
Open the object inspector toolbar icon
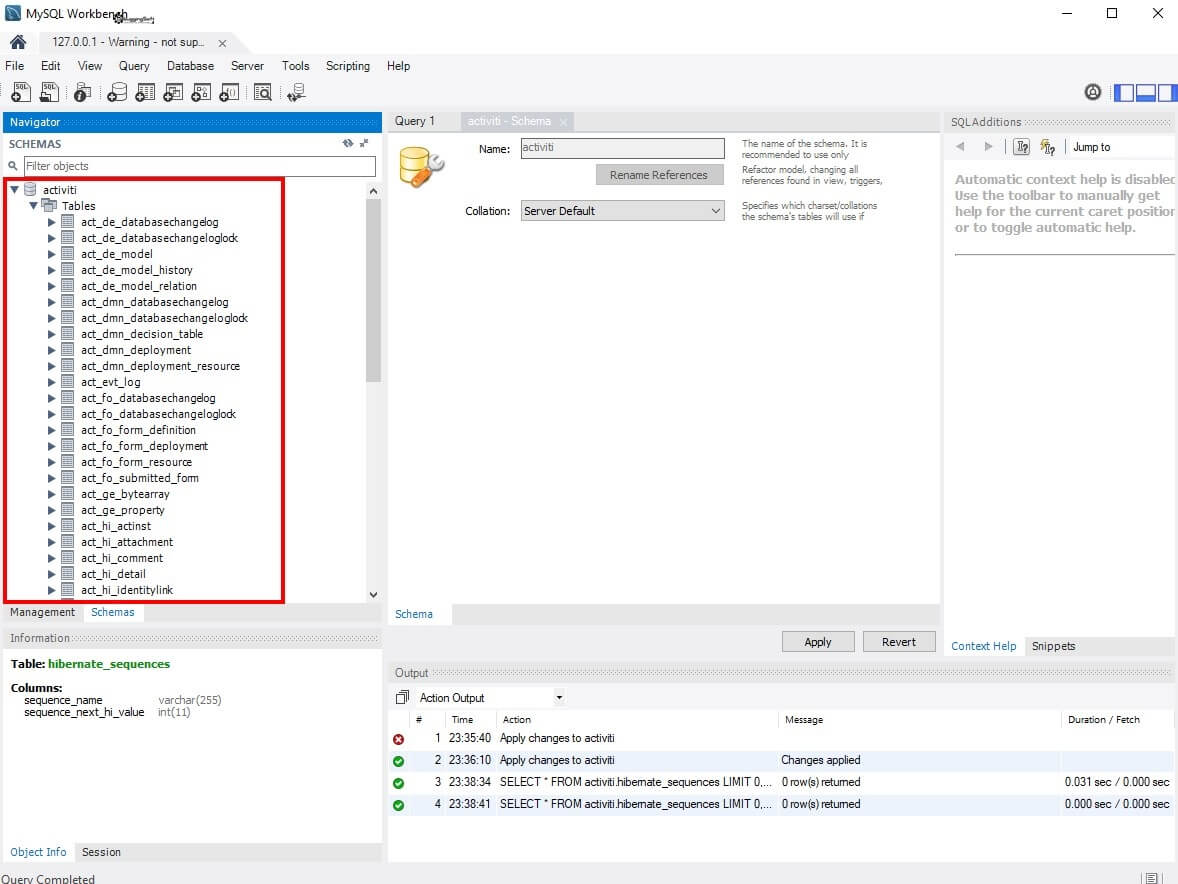[82, 92]
